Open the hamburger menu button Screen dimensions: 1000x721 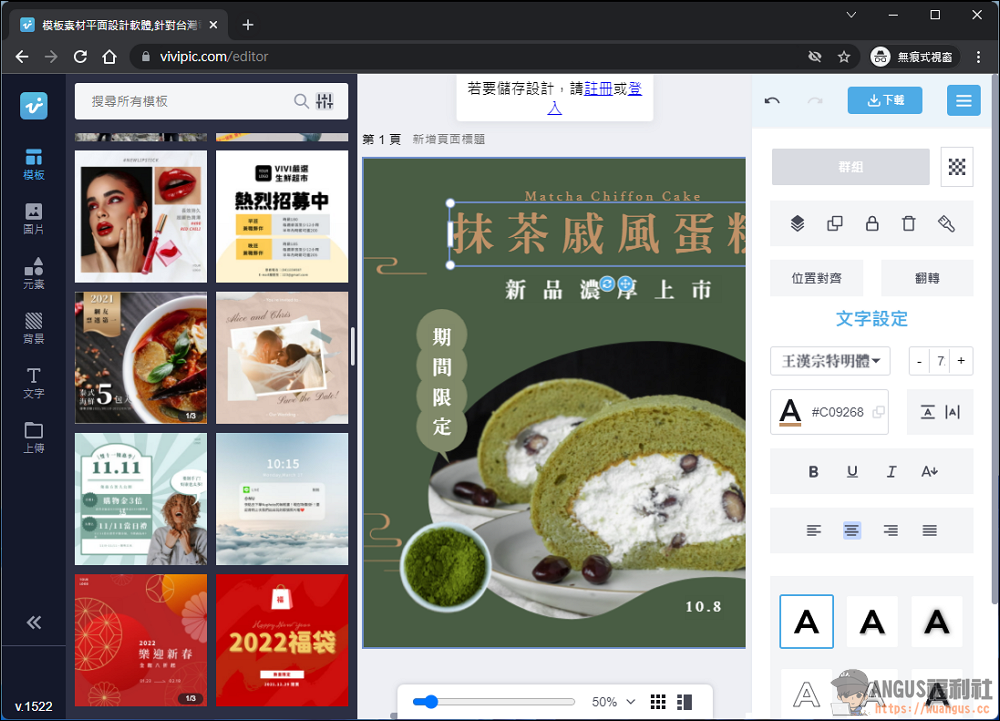point(963,100)
